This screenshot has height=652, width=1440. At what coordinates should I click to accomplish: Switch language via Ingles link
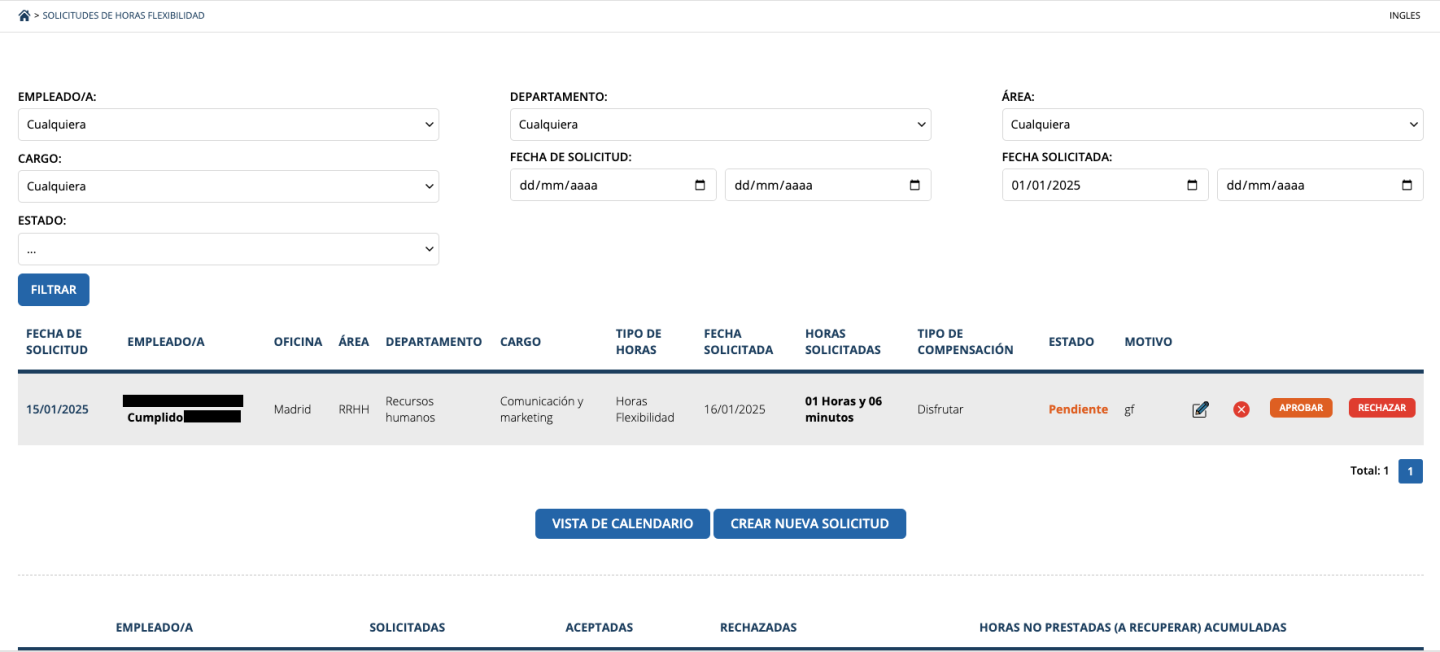1404,16
